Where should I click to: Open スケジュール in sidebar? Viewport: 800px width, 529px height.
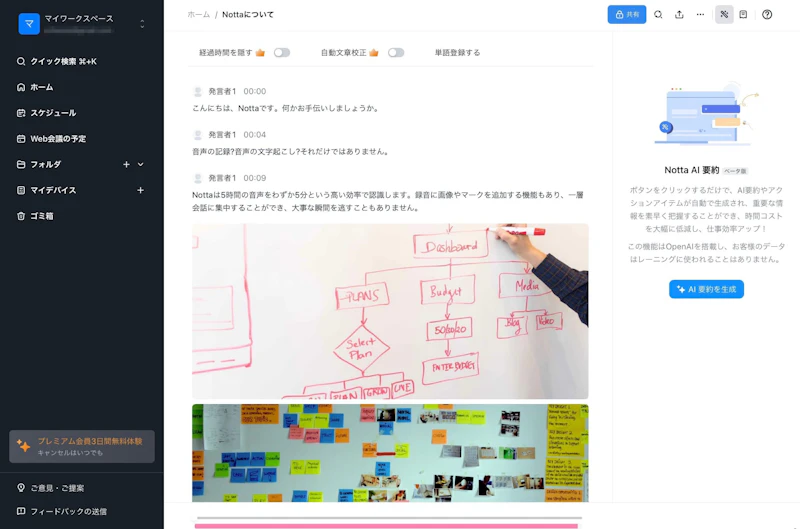46,113
